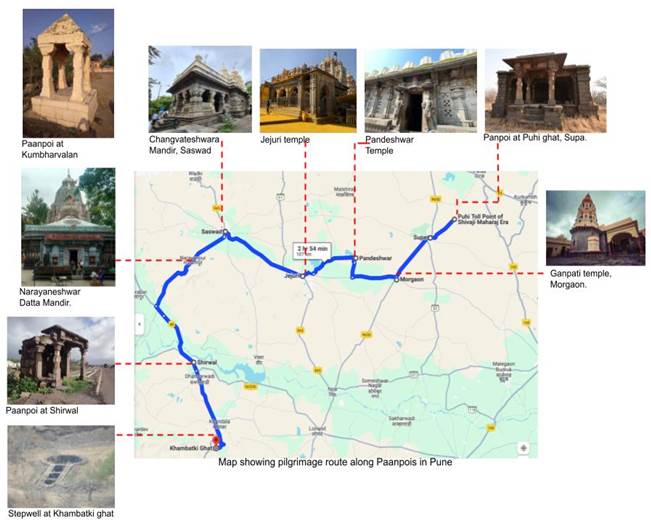The width and height of the screenshot is (651, 524).
Task: Click the Morgaon waypoint marker
Action: click(396, 279)
